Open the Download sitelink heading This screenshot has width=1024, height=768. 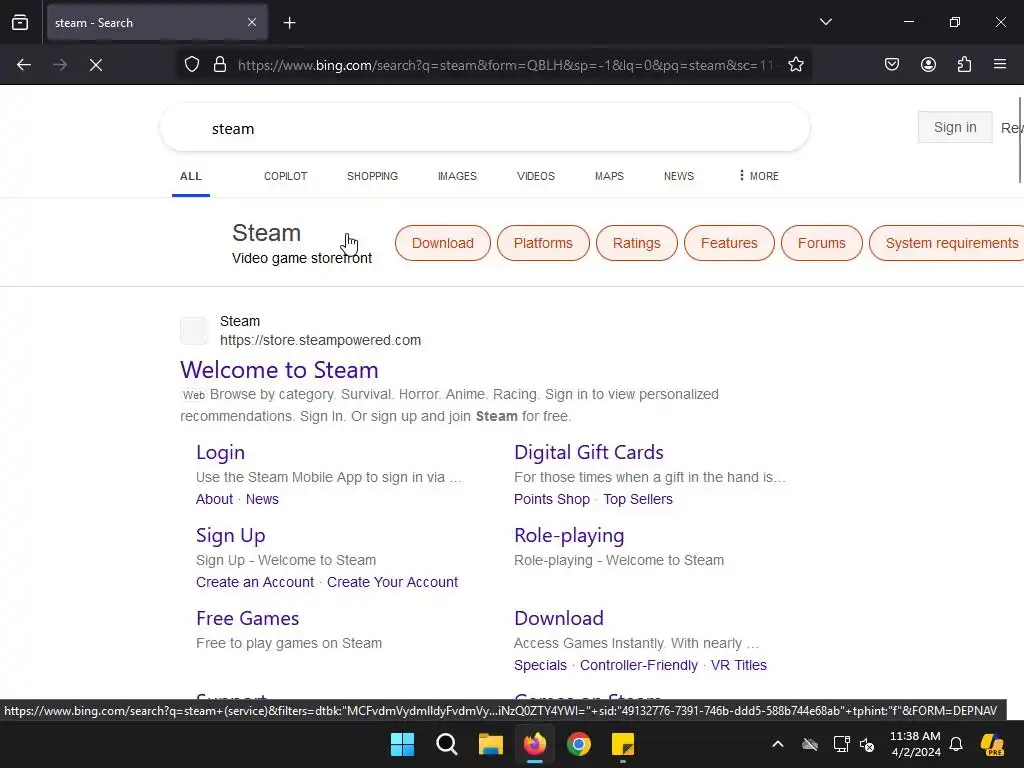click(x=559, y=618)
